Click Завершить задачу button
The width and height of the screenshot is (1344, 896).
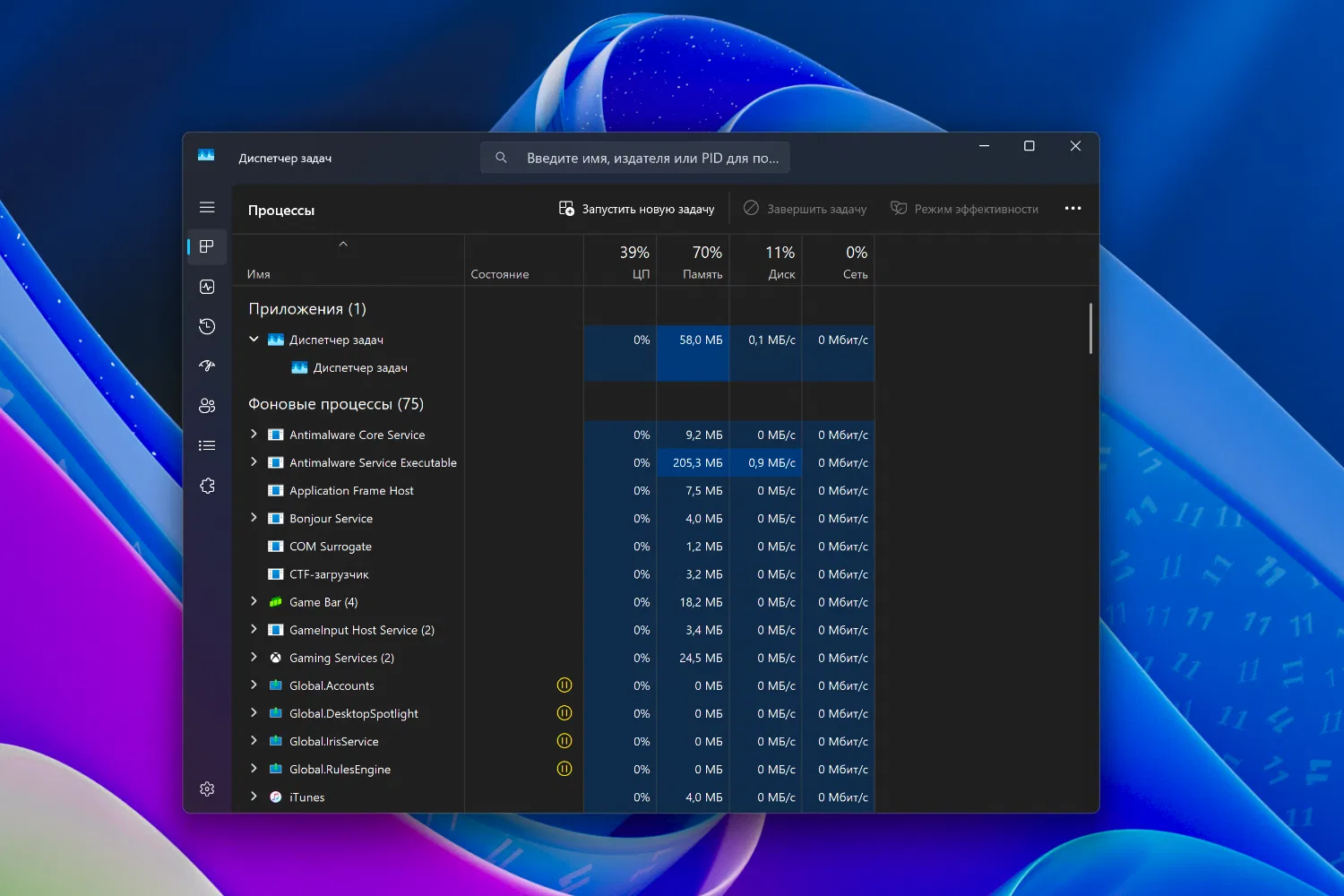(805, 209)
